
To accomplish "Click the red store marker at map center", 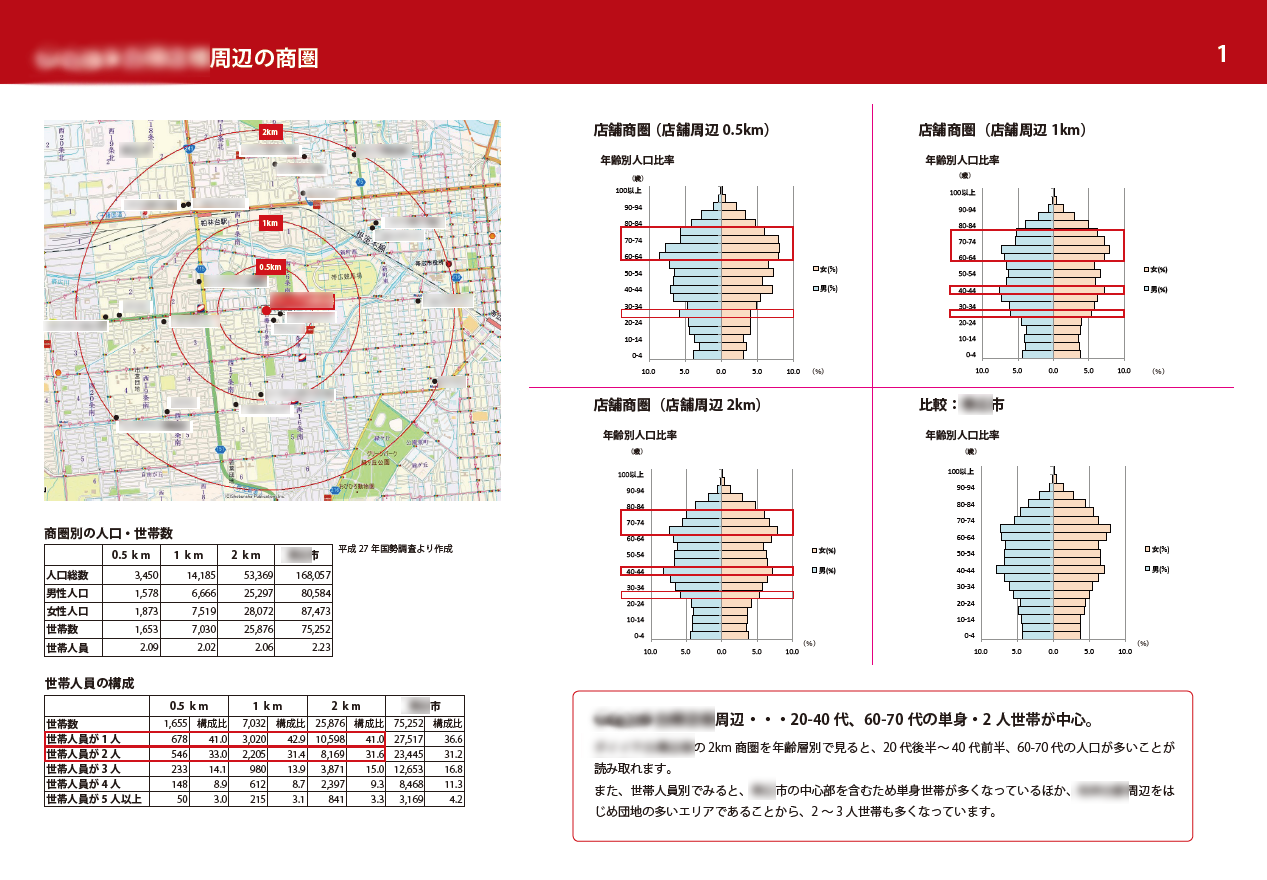I will (x=265, y=311).
